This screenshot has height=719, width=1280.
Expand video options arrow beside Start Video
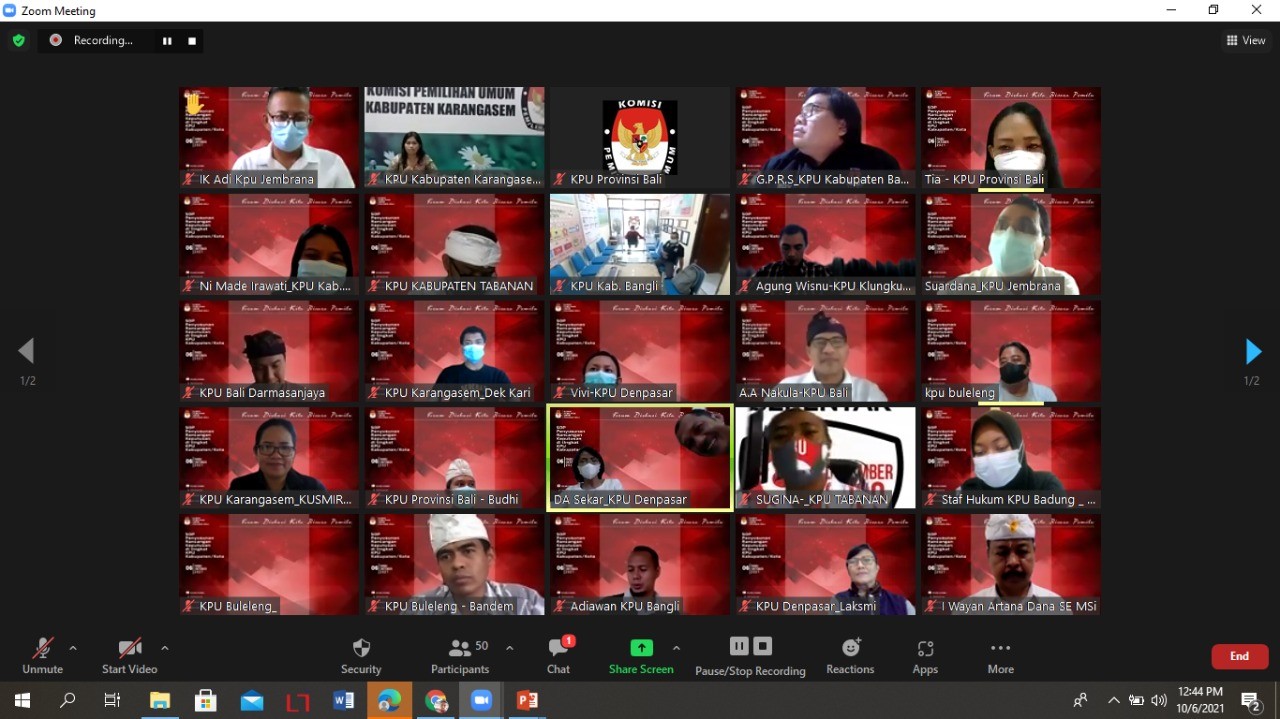tap(165, 648)
